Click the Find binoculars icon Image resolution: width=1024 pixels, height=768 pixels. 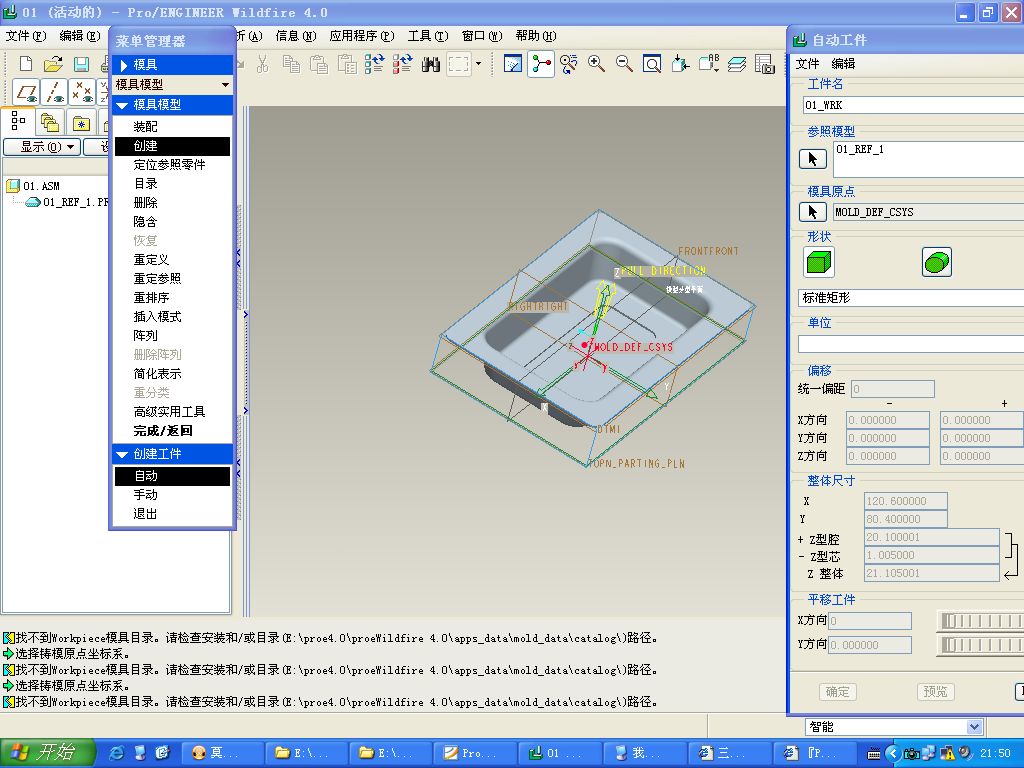tap(430, 64)
